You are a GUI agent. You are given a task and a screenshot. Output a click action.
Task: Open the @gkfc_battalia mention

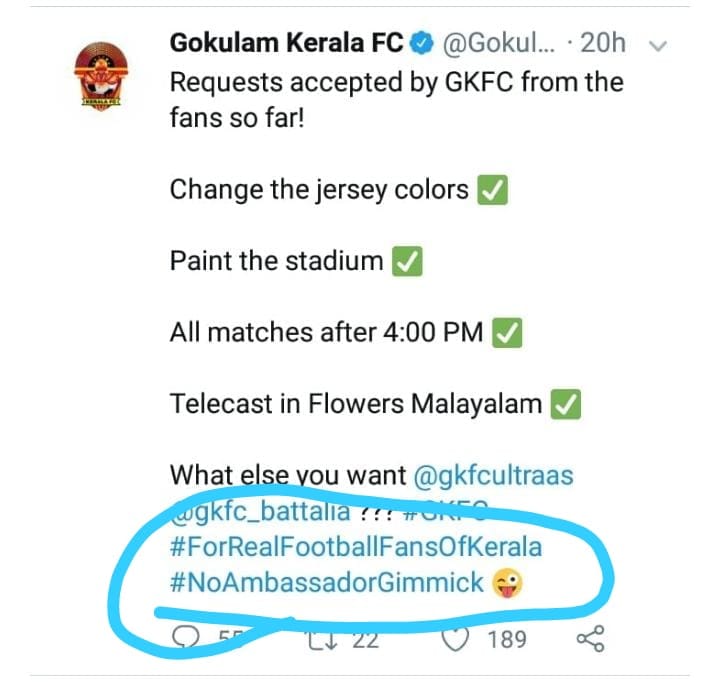pyautogui.click(x=261, y=512)
